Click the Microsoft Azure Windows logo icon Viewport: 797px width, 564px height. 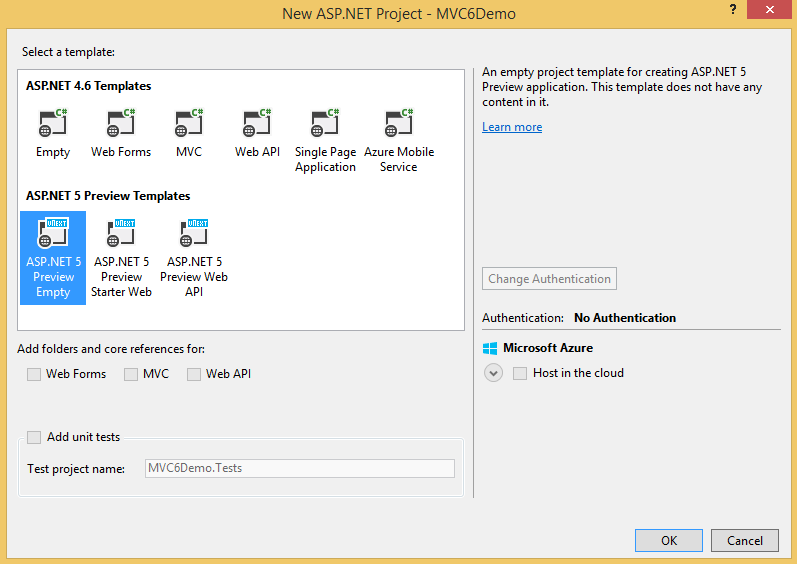click(x=490, y=348)
